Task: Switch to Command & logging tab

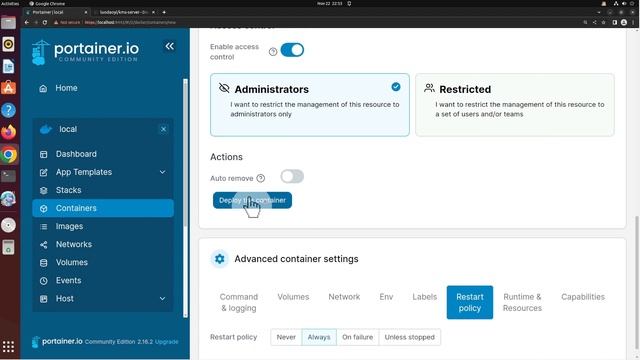Action: (239, 302)
